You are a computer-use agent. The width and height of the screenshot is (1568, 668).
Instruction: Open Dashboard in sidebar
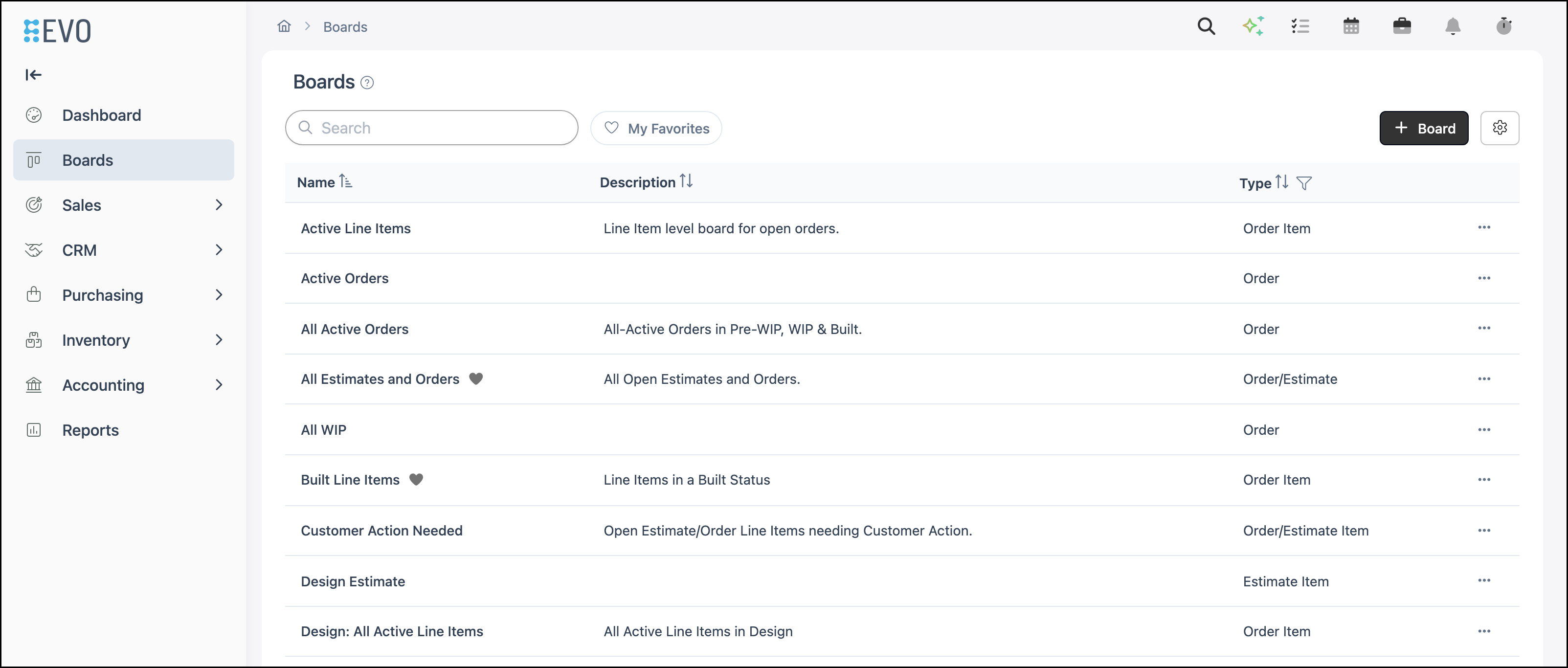pyautogui.click(x=124, y=115)
